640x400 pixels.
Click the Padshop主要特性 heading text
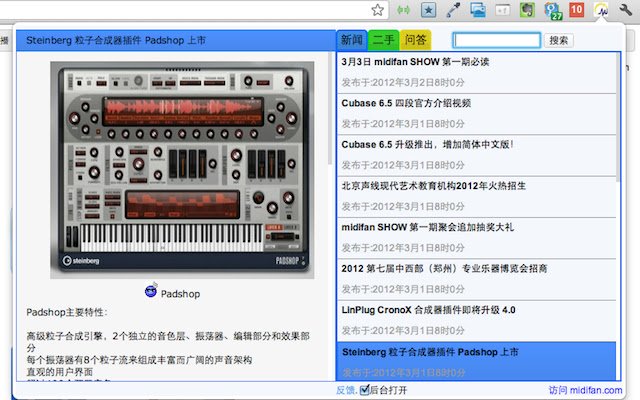point(67,312)
